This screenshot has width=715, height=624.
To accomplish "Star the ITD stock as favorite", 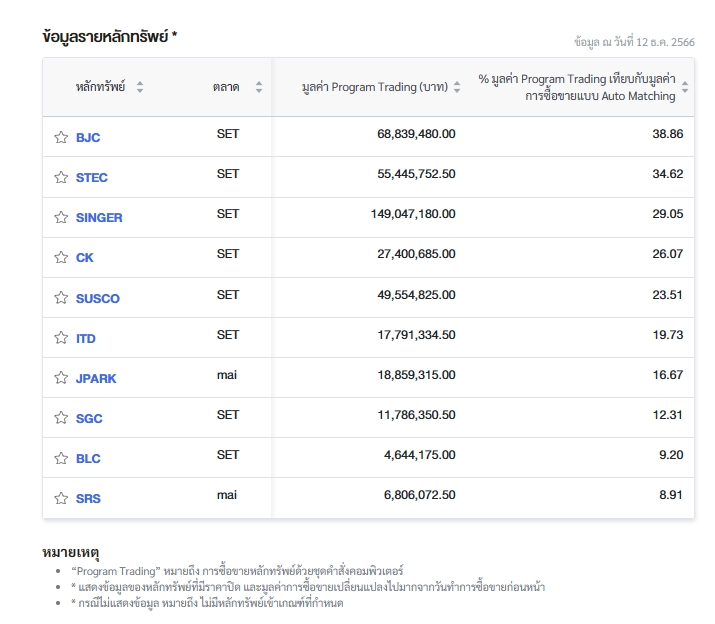I will coord(61,338).
